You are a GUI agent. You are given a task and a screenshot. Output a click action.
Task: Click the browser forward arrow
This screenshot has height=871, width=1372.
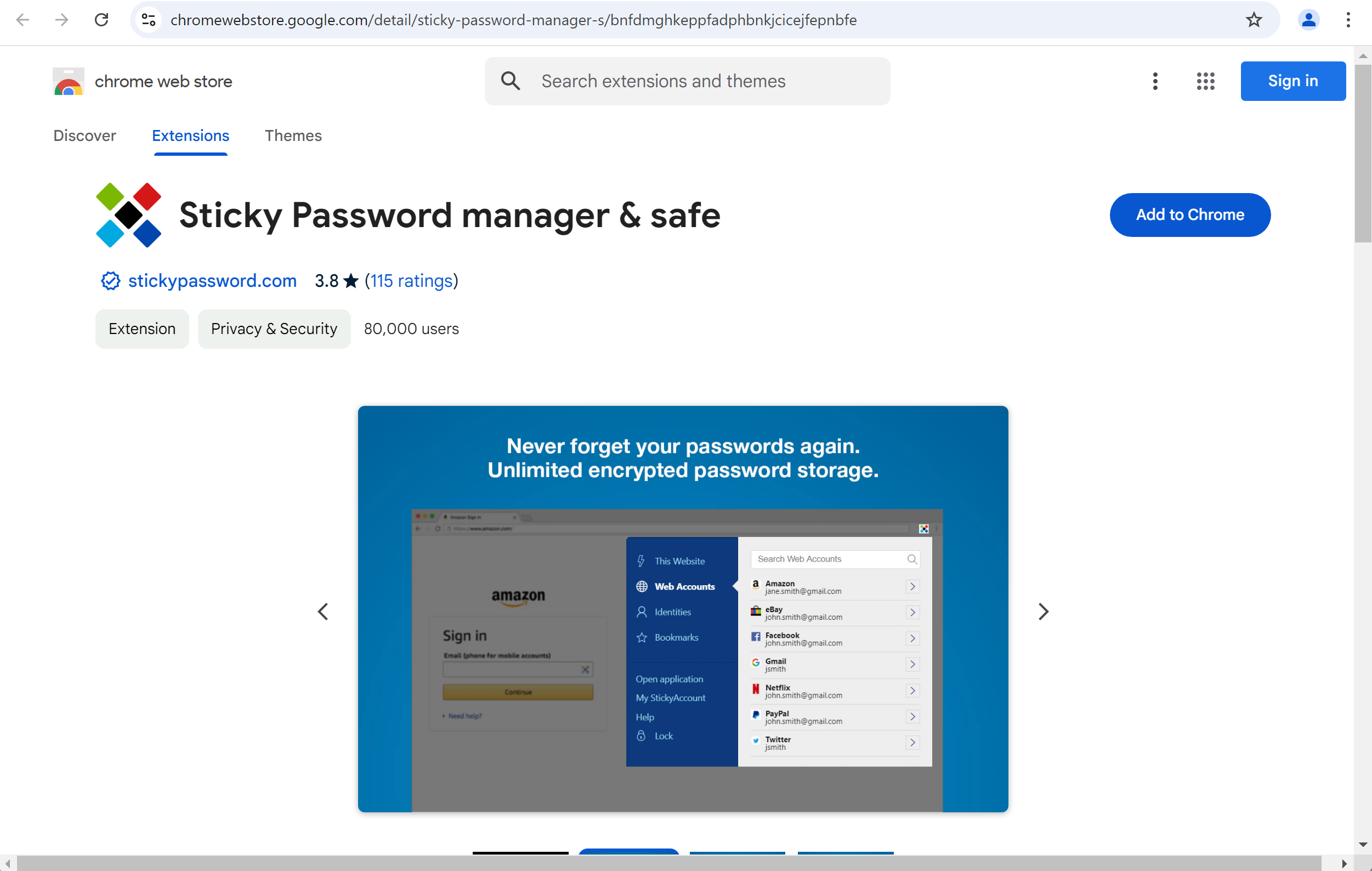pos(61,20)
